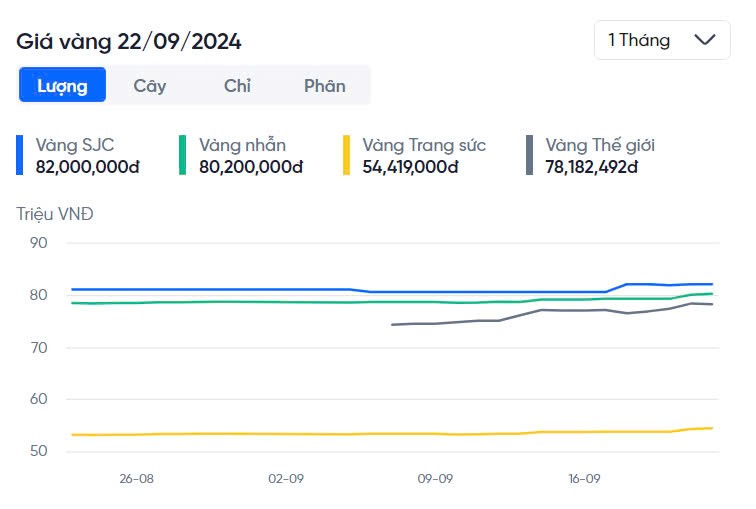
Task: Click the 82,000,000đ SJC price value
Action: [87, 167]
